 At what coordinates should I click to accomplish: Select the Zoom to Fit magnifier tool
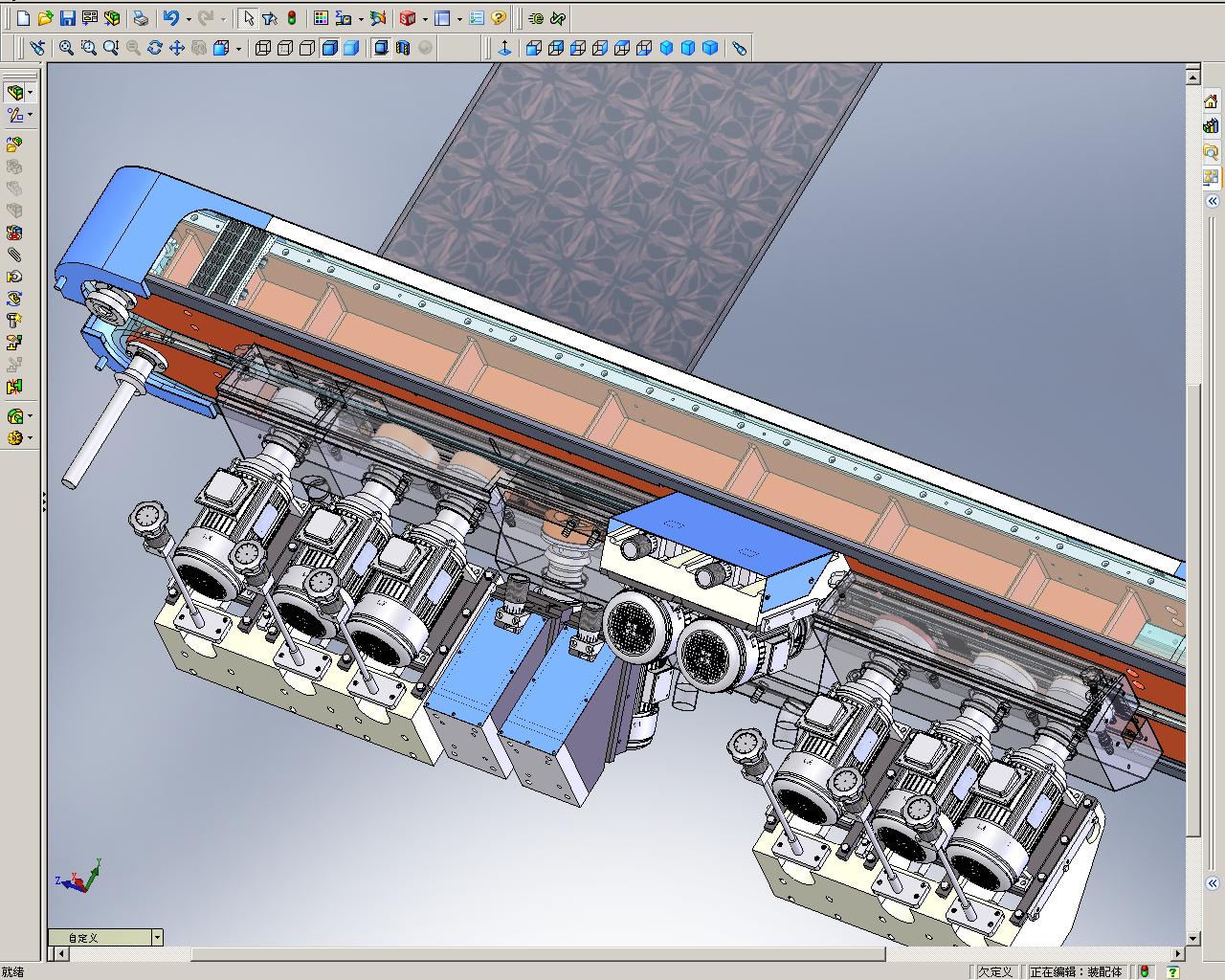[x=66, y=48]
